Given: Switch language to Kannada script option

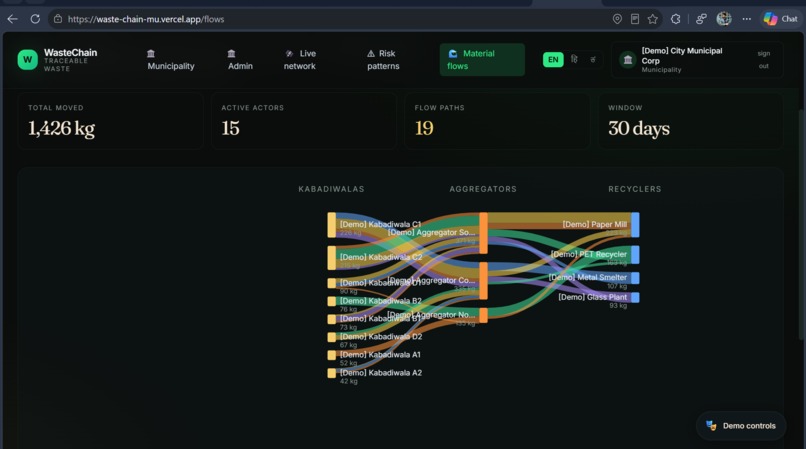Looking at the screenshot, I should coord(593,60).
